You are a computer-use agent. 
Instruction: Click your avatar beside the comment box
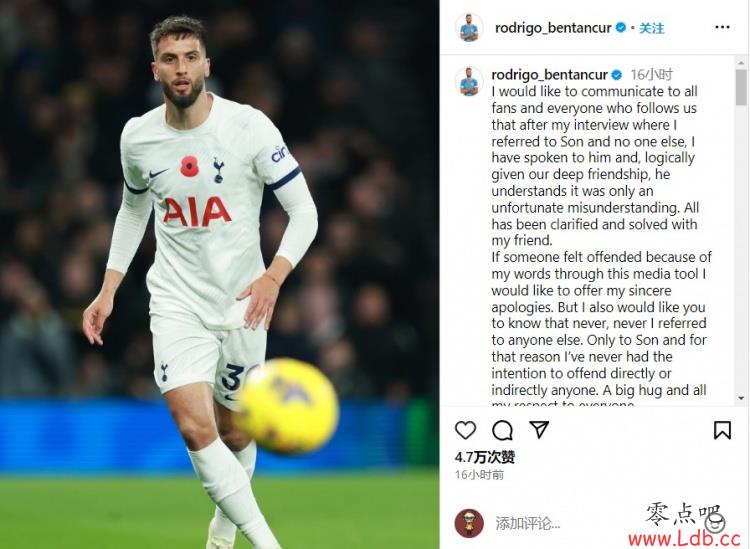coord(469,523)
